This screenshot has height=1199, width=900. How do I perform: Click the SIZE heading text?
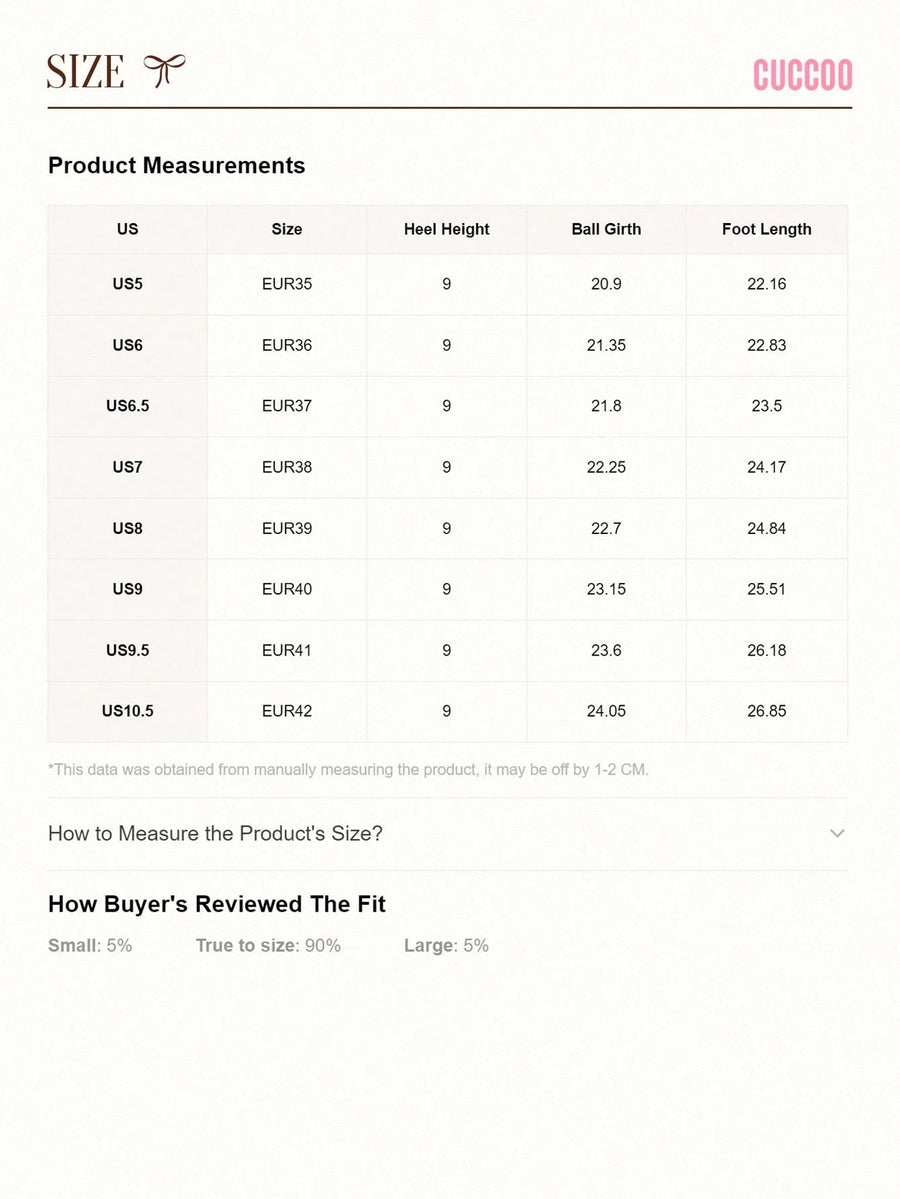(x=85, y=72)
